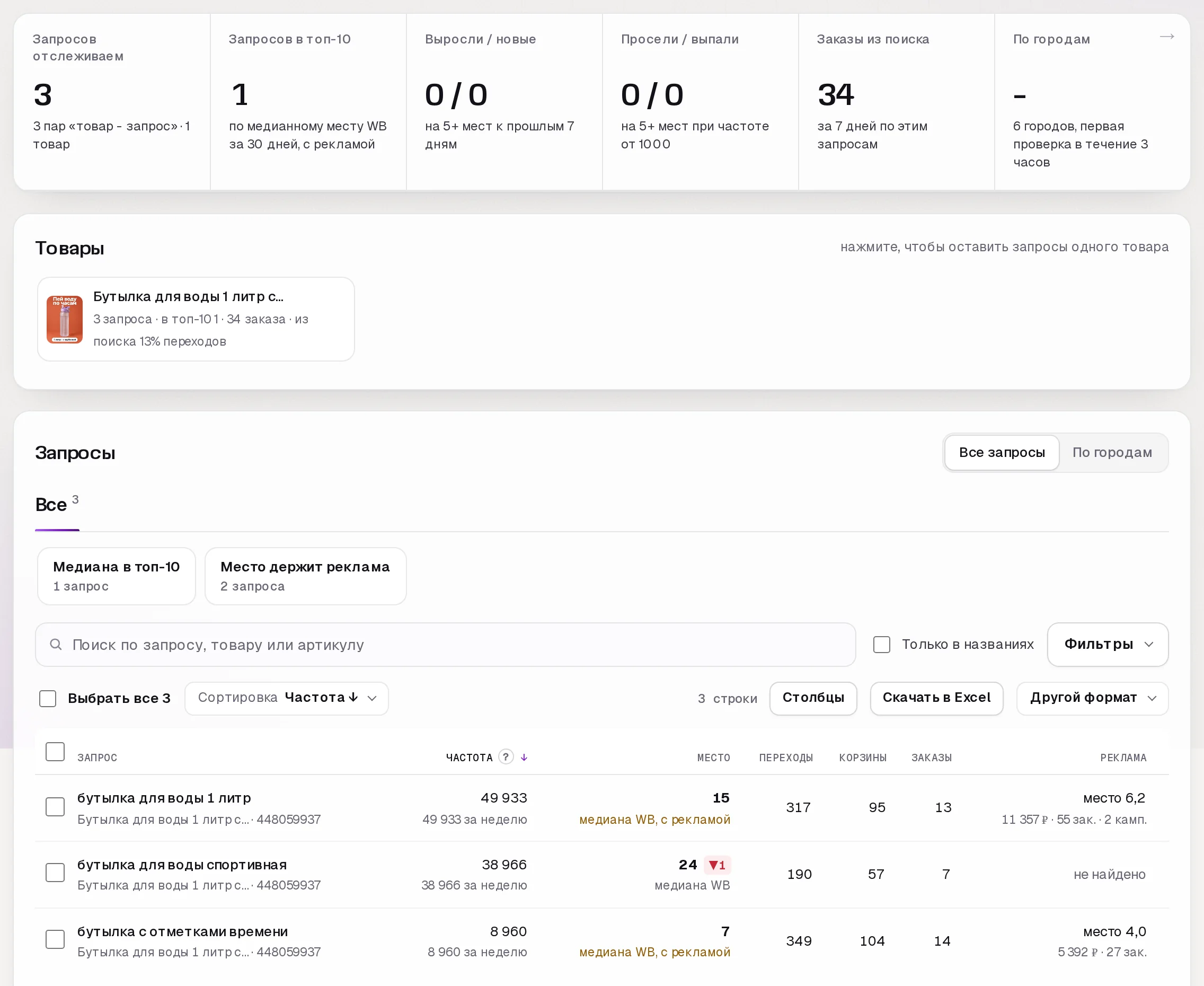The height and width of the screenshot is (986, 1204).
Task: Click the search magnifier icon
Action: [56, 644]
